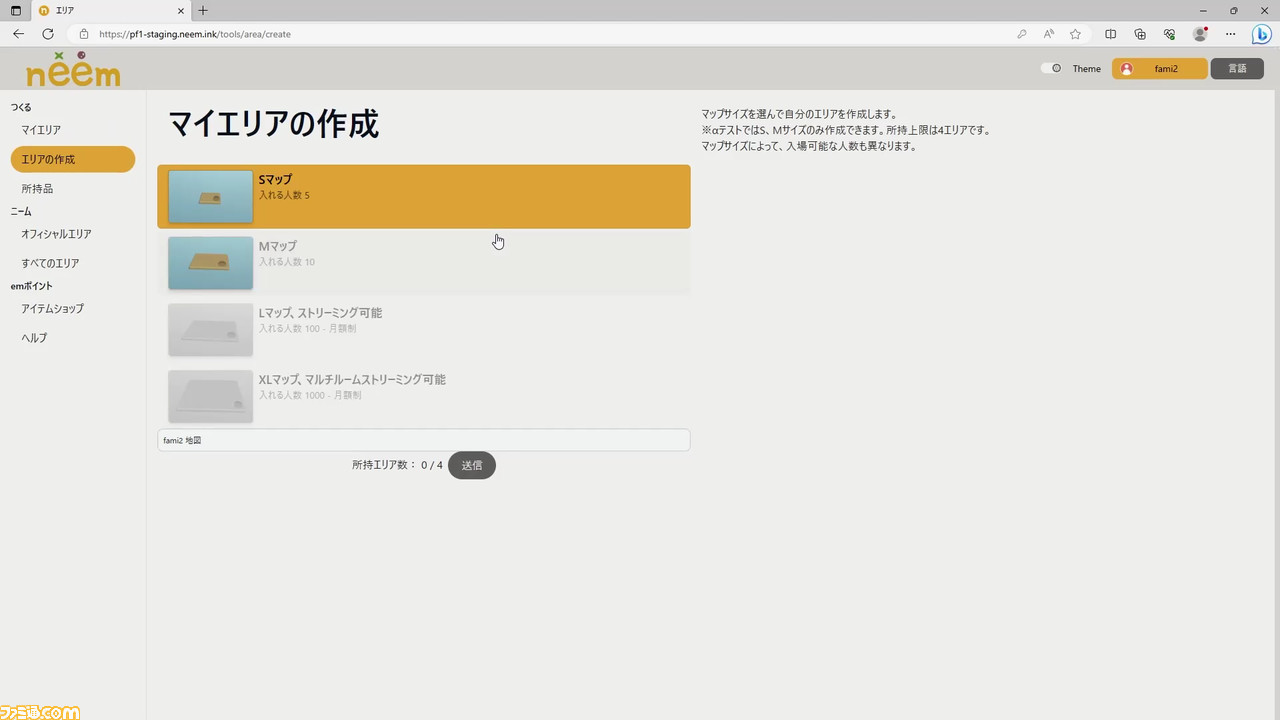This screenshot has width=1280, height=720.
Task: Click the address bar URL
Action: click(x=195, y=34)
